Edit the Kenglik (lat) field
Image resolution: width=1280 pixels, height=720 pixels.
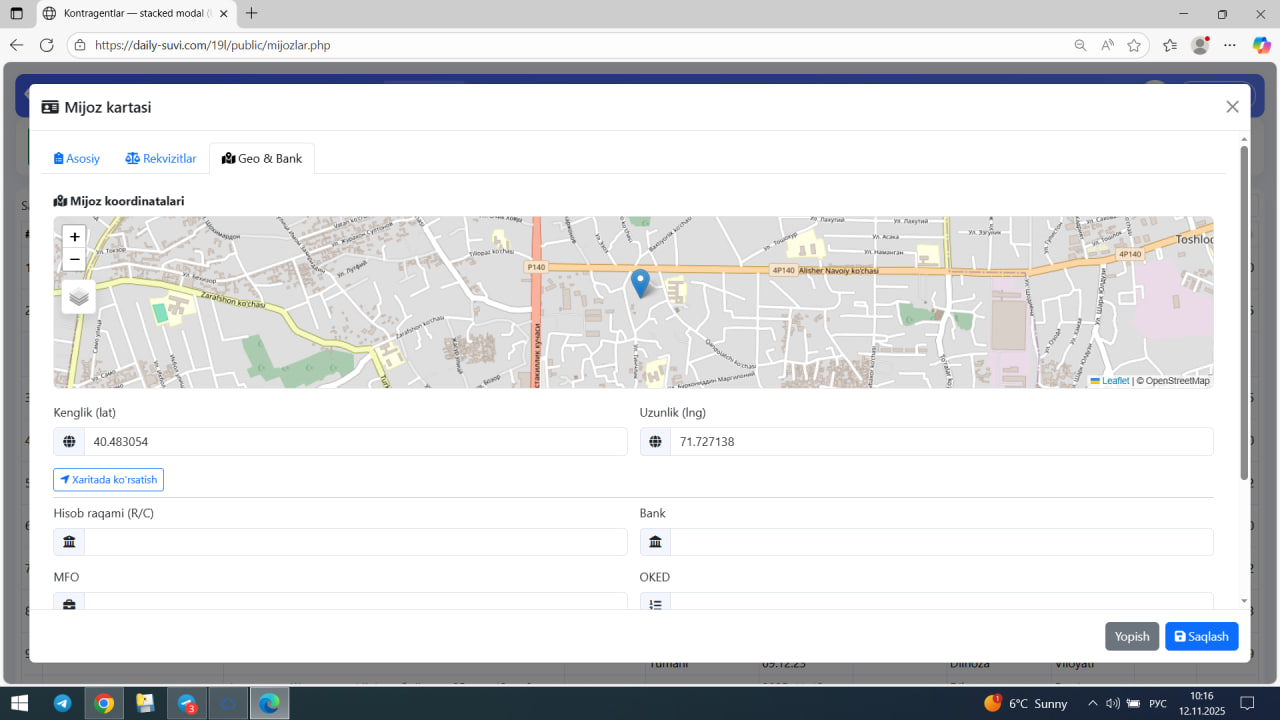(x=355, y=442)
